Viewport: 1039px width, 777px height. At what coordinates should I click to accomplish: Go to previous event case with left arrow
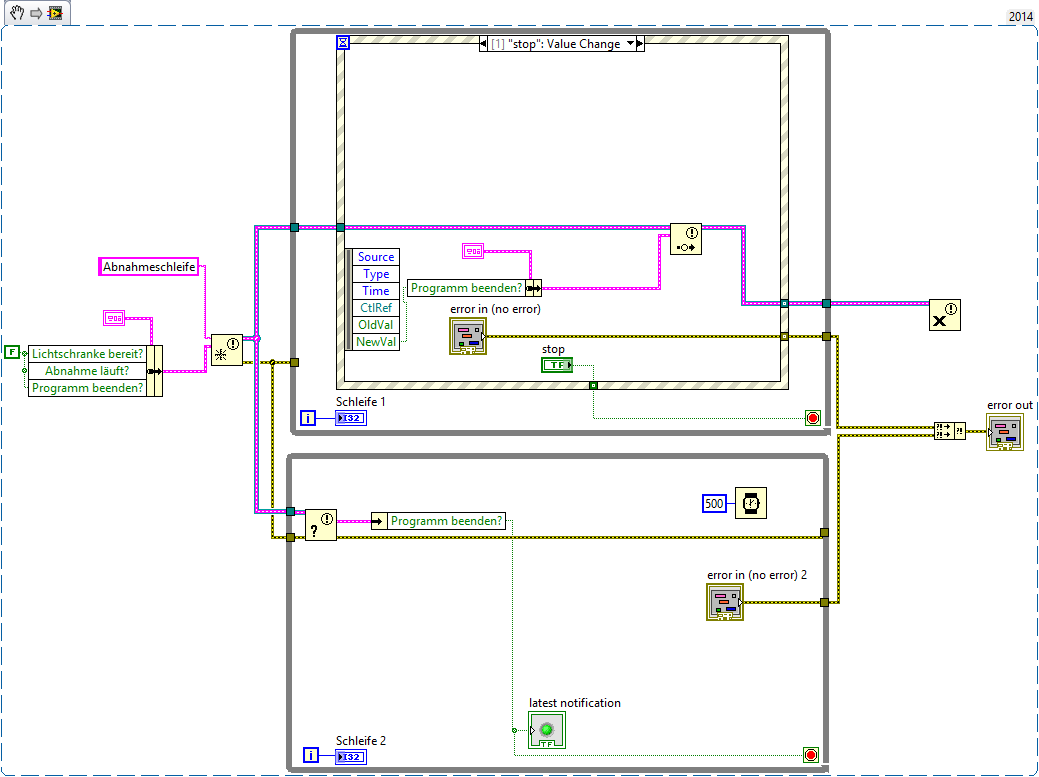click(x=484, y=44)
